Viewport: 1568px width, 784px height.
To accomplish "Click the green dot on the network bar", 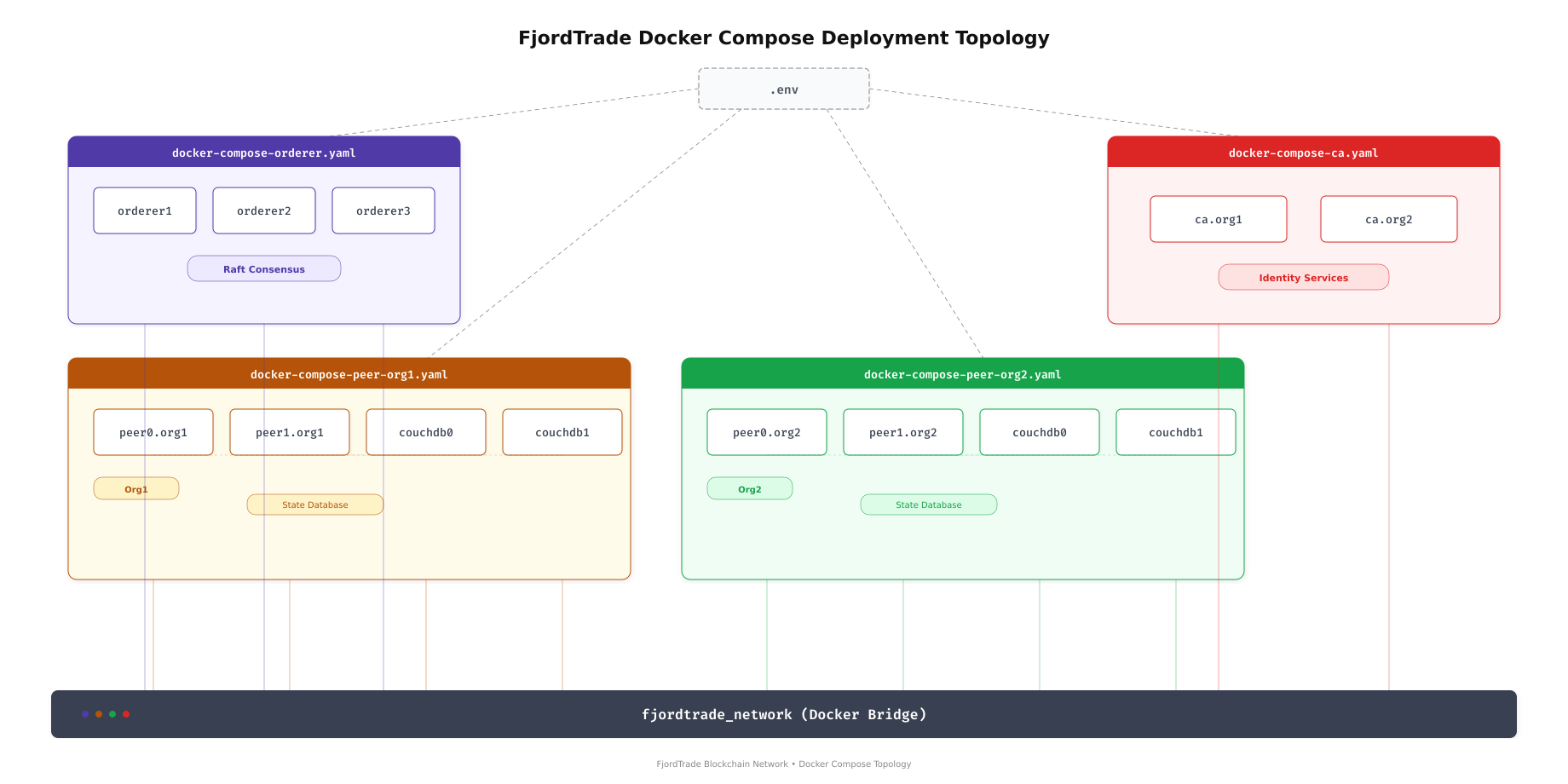I will tap(112, 714).
